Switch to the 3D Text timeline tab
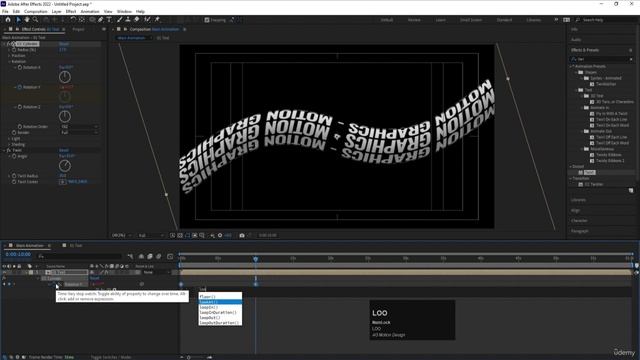 click(x=76, y=246)
